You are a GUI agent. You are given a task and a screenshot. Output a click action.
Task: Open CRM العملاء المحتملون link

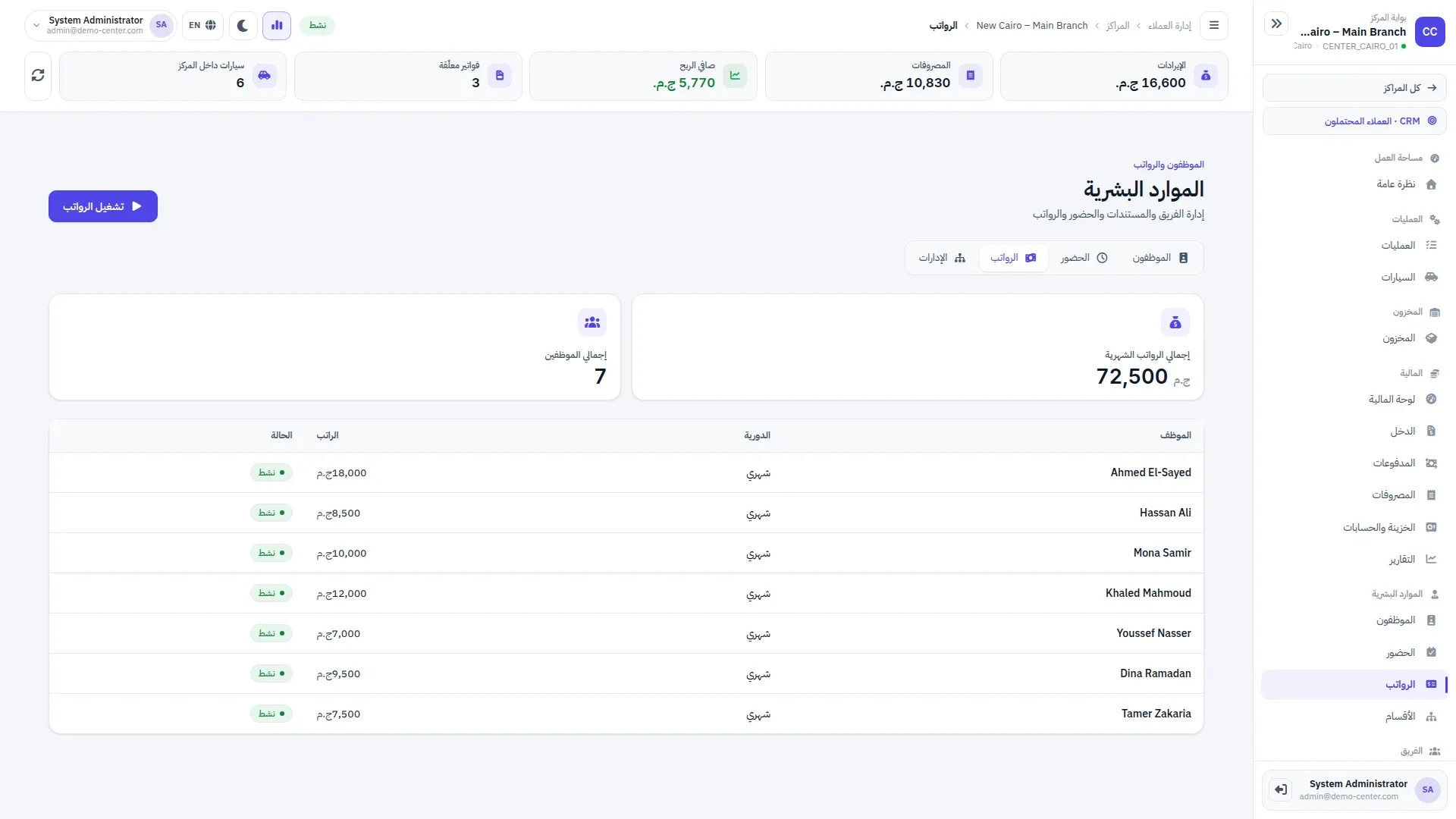1354,121
